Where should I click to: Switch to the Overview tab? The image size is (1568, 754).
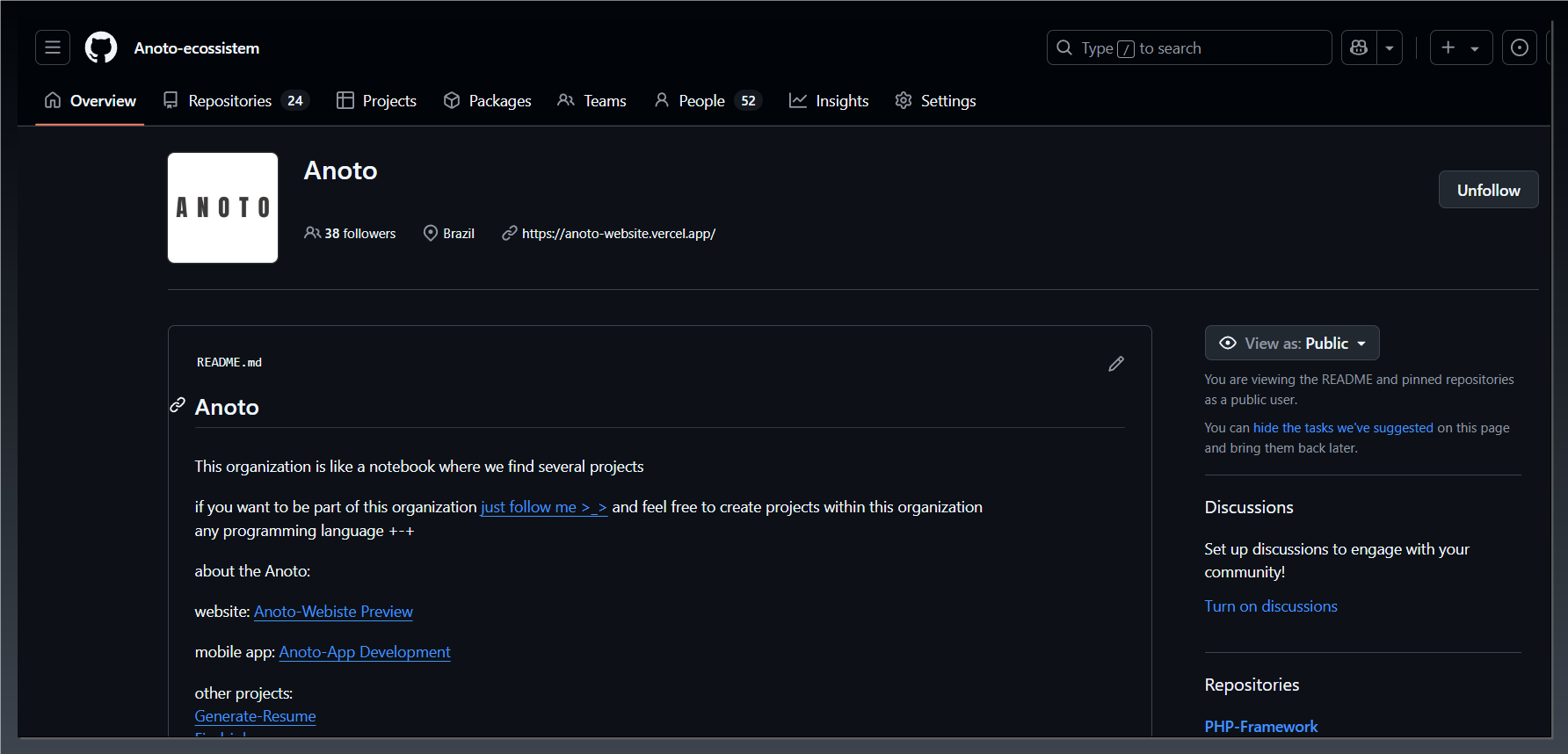90,101
